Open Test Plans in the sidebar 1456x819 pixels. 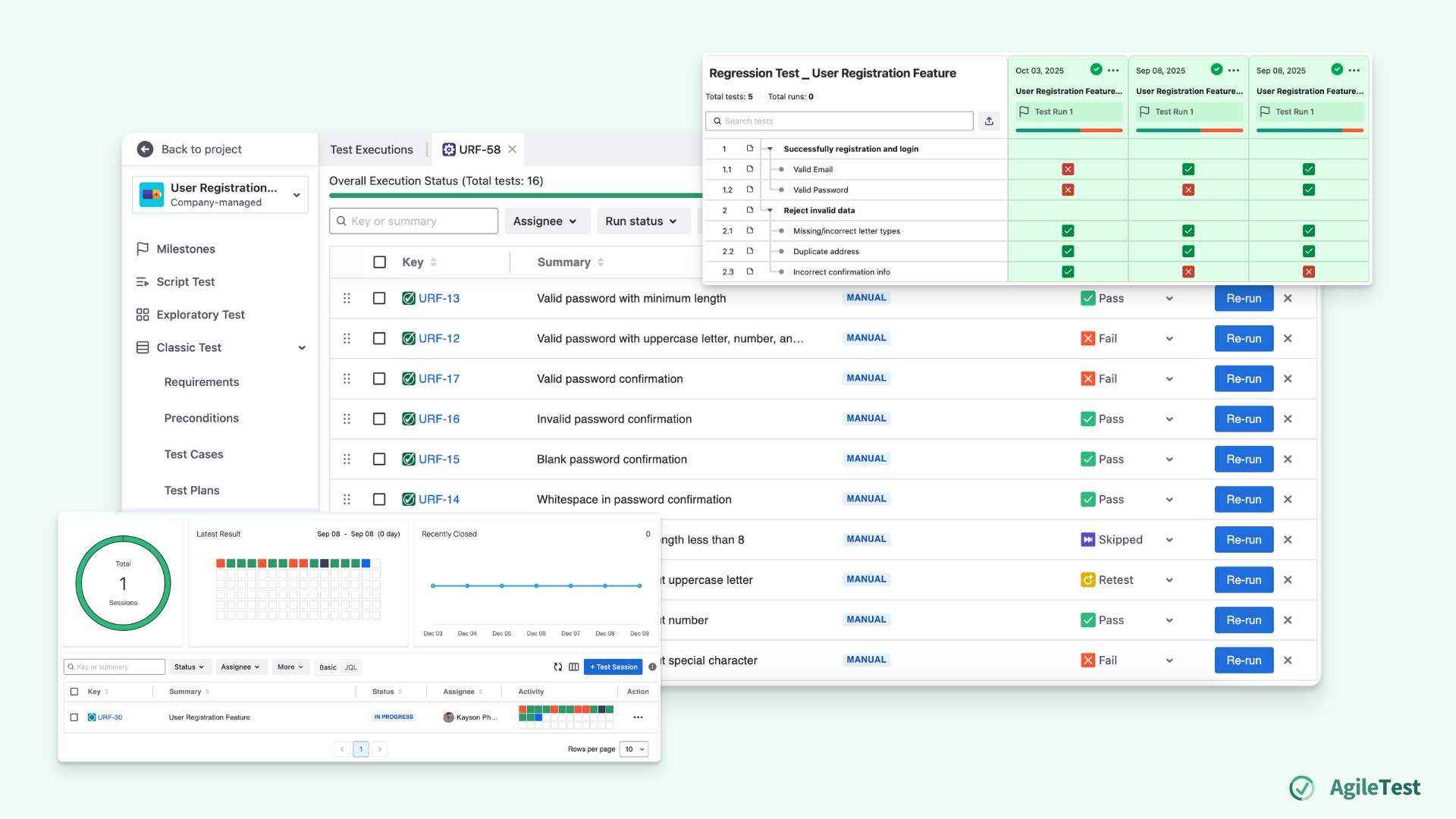point(192,491)
